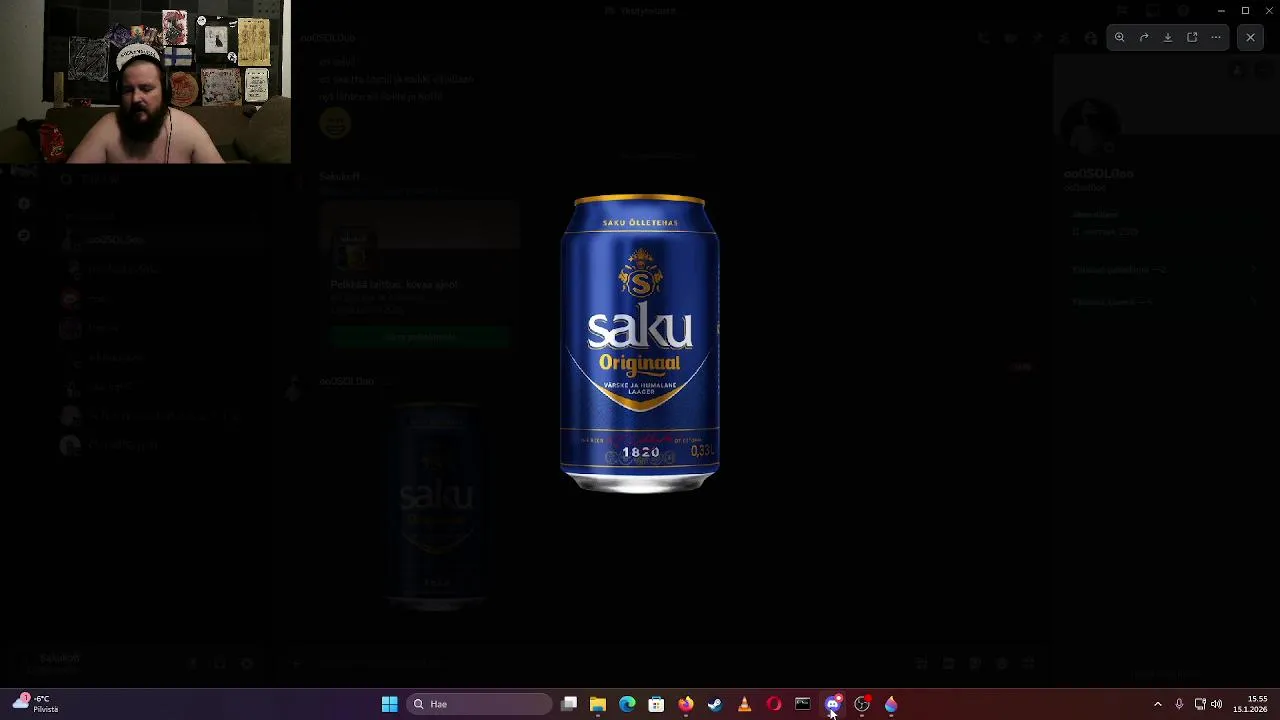
Task: Click the Hae taskbar search field
Action: pyautogui.click(x=480, y=704)
